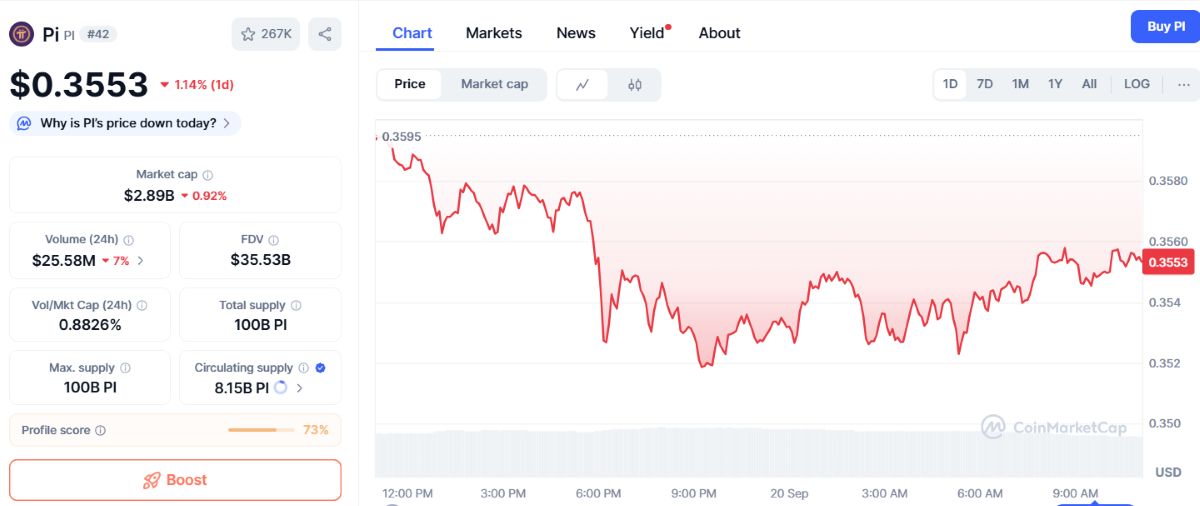Switch to candlestick chart icon
1200x506 pixels.
point(635,85)
